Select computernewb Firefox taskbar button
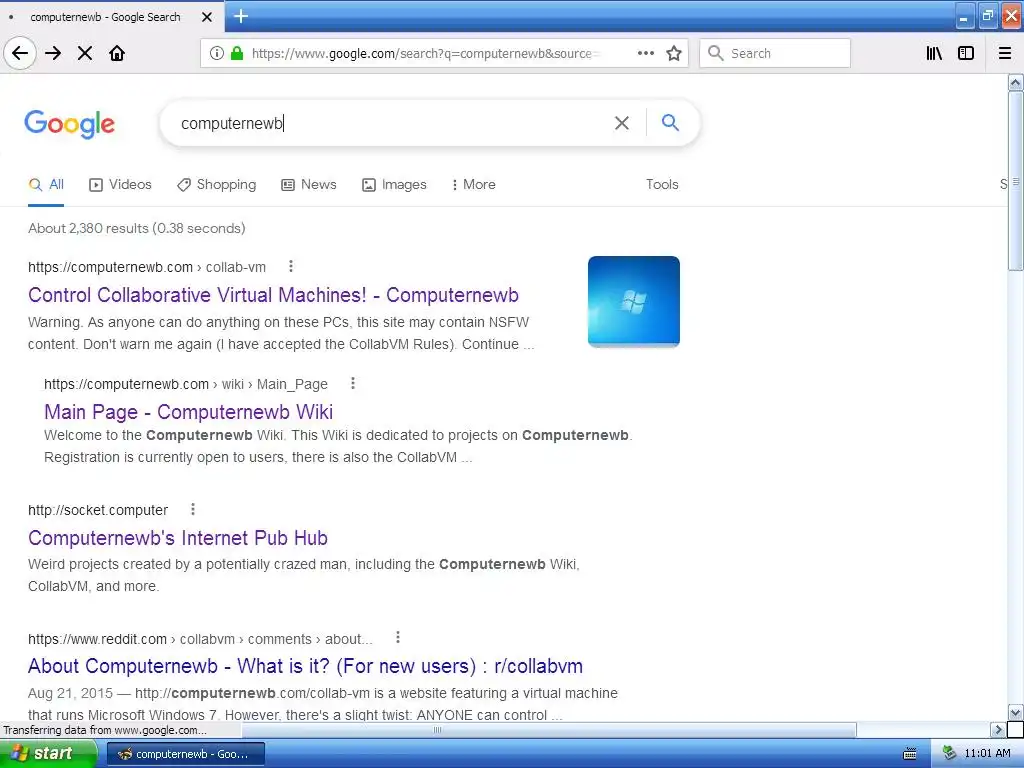1024x768 pixels. 186,754
